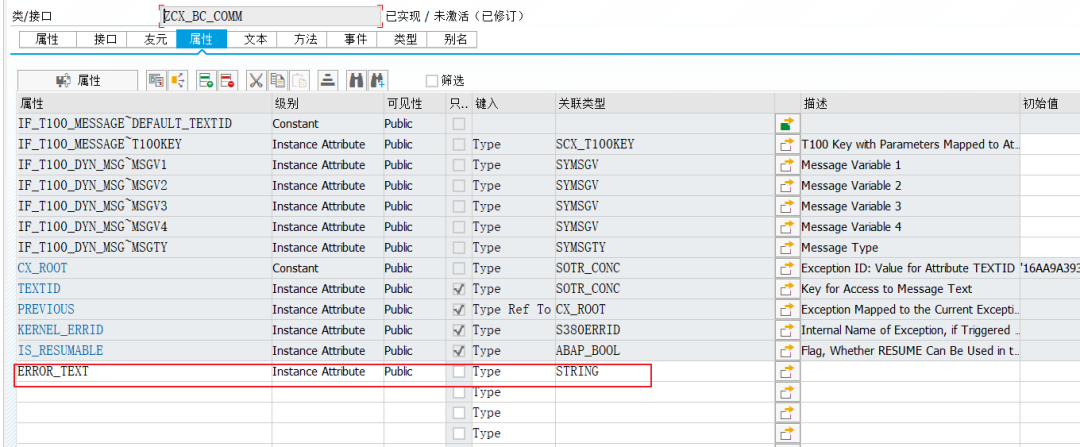Image resolution: width=1080 pixels, height=447 pixels.
Task: Click the arrow icon on the MSGV2 row
Action: (x=787, y=186)
